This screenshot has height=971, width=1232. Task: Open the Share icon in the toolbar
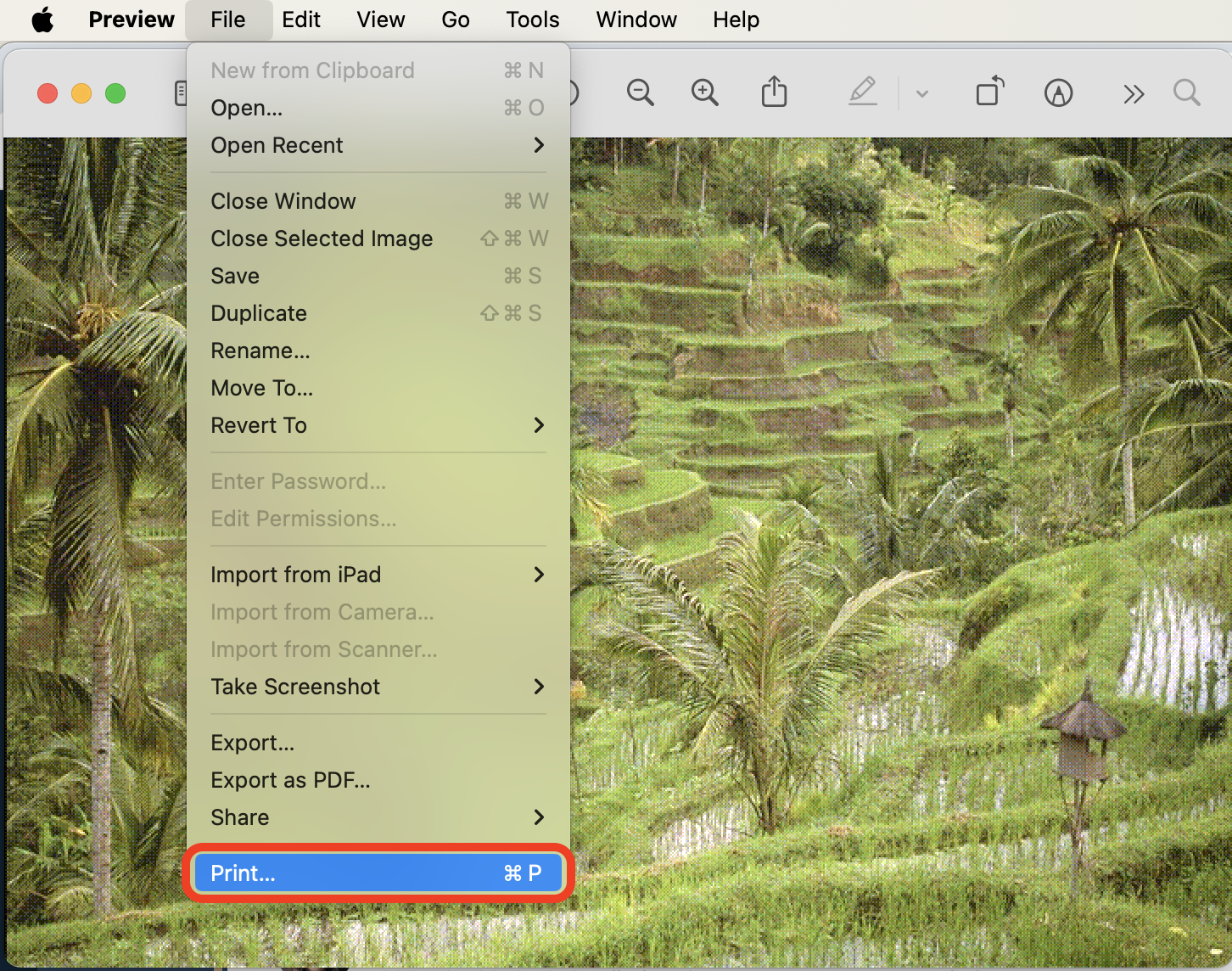click(773, 93)
